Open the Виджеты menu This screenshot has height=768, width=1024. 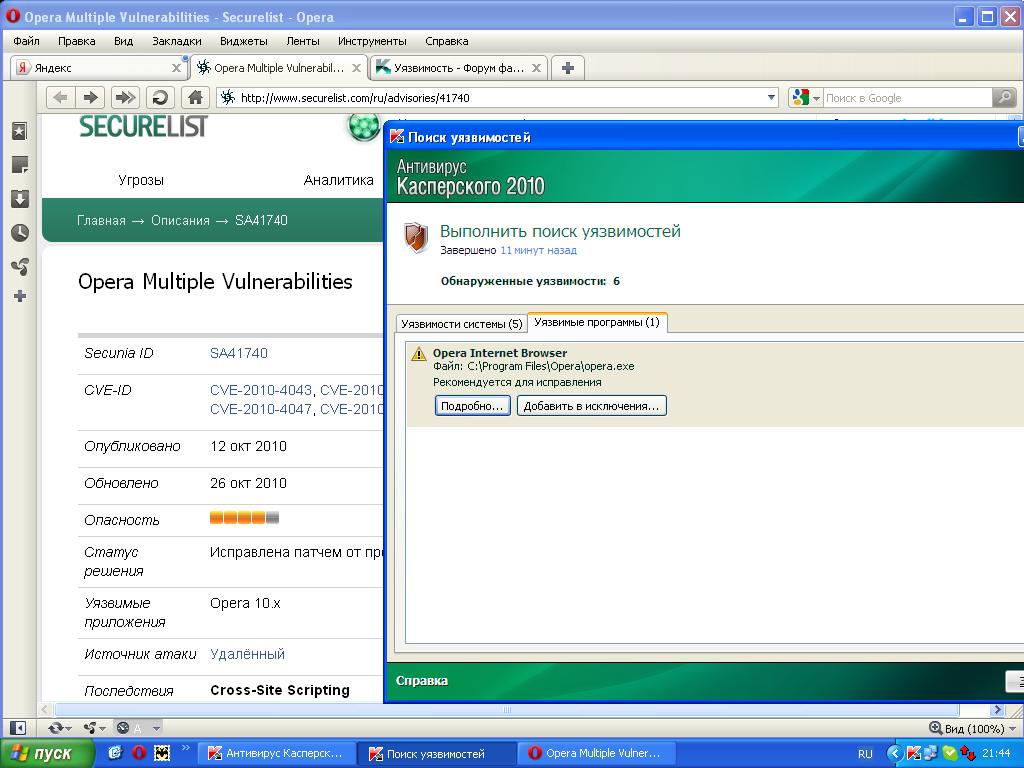tap(244, 41)
